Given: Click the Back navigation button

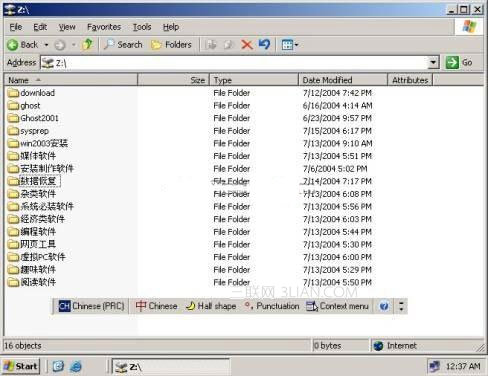Looking at the screenshot, I should click(23, 45).
